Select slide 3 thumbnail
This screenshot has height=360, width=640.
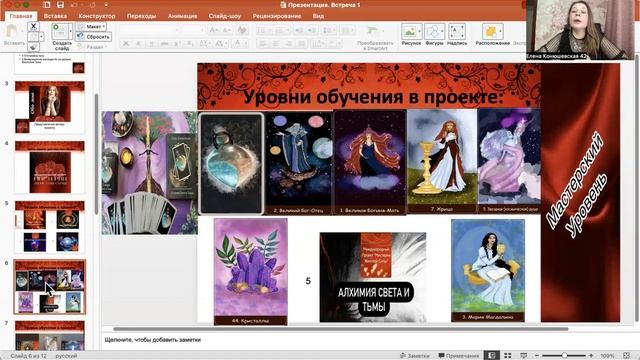pos(50,107)
